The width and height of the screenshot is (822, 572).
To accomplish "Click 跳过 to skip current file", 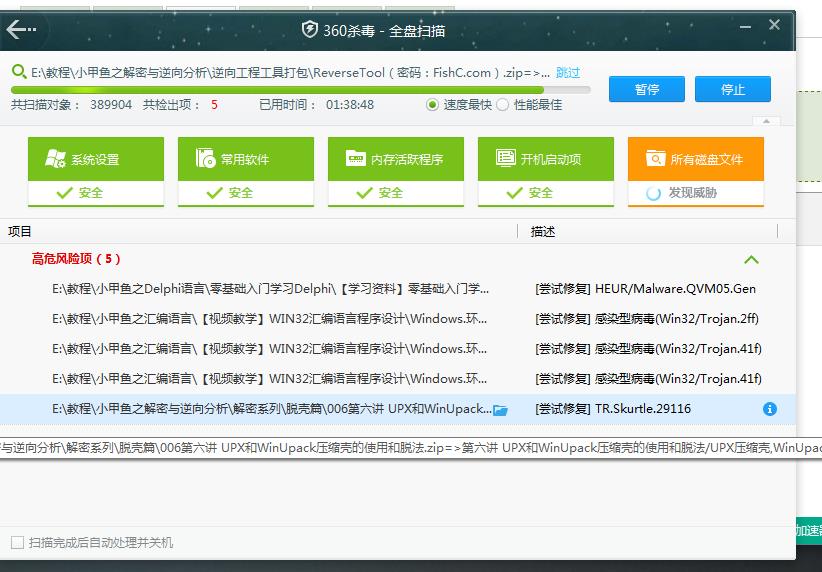I will pos(568,72).
